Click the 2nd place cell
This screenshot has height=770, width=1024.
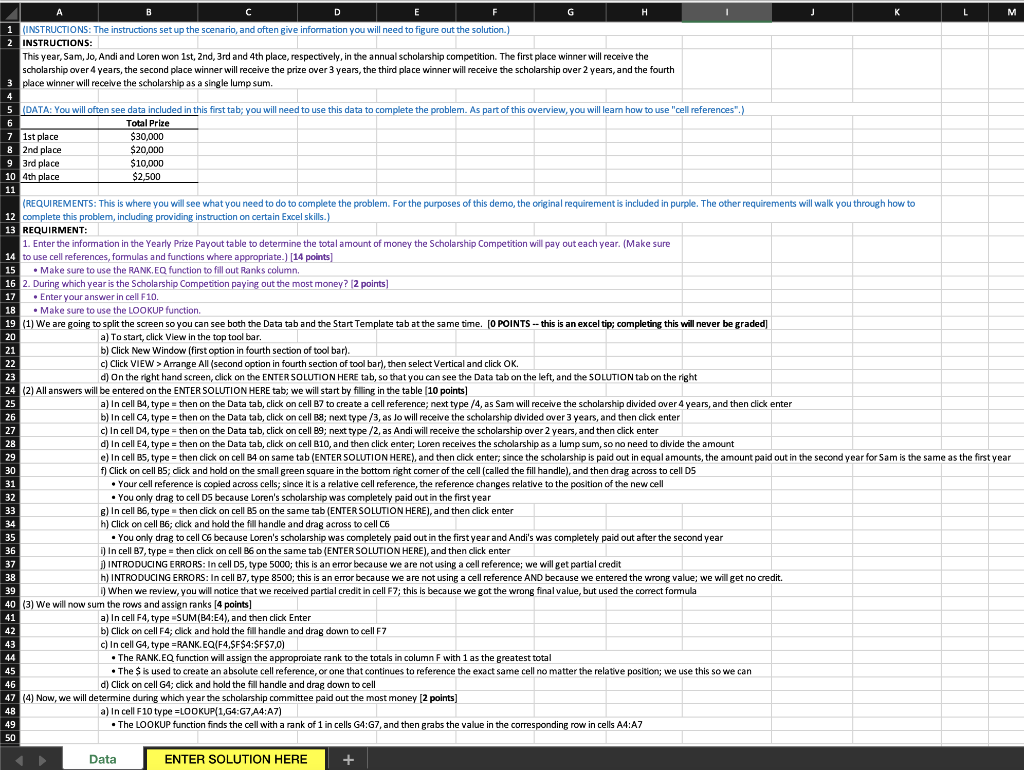tap(59, 150)
